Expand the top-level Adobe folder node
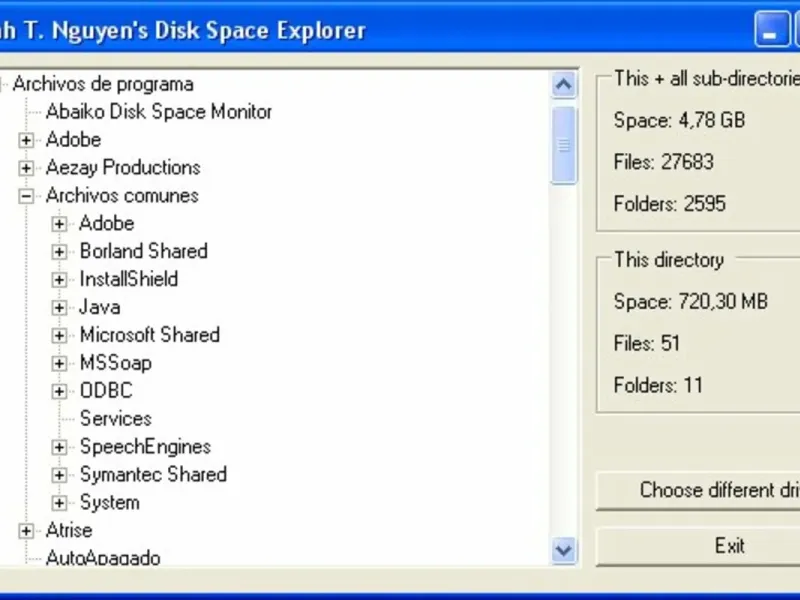 (x=26, y=140)
